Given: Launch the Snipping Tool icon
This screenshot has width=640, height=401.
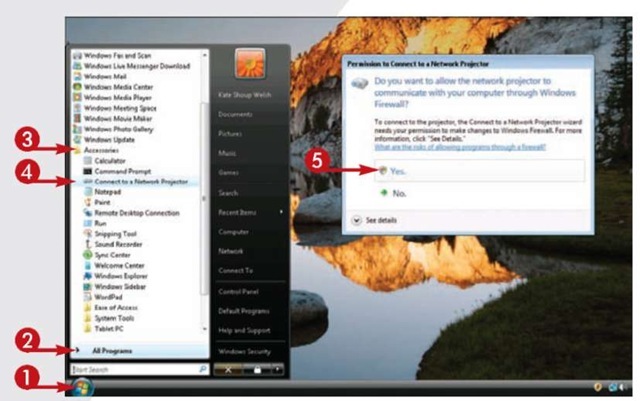Looking at the screenshot, I should (87, 234).
